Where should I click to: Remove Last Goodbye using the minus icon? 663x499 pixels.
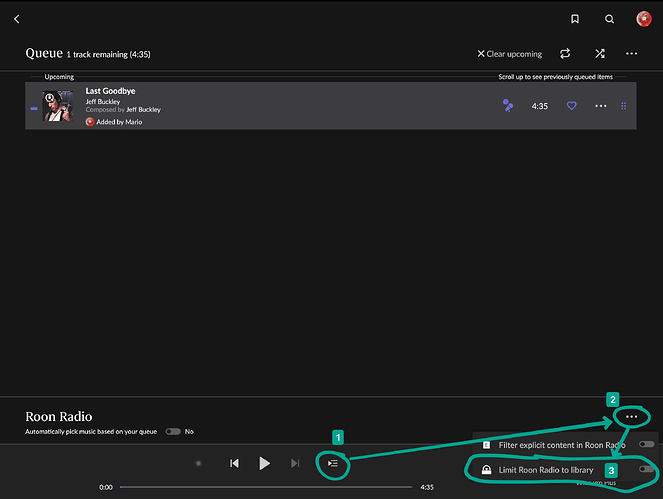click(x=34, y=109)
